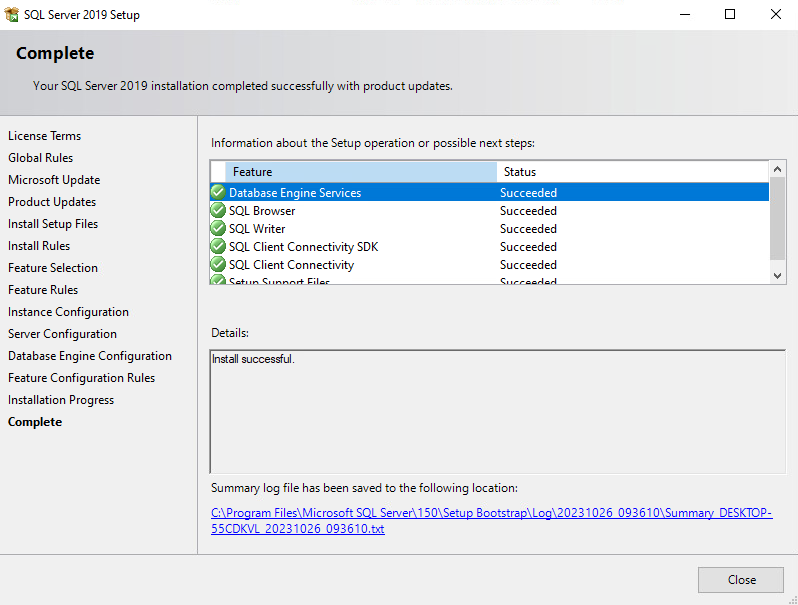Click the Server Configuration step
The width and height of the screenshot is (798, 605).
point(62,334)
